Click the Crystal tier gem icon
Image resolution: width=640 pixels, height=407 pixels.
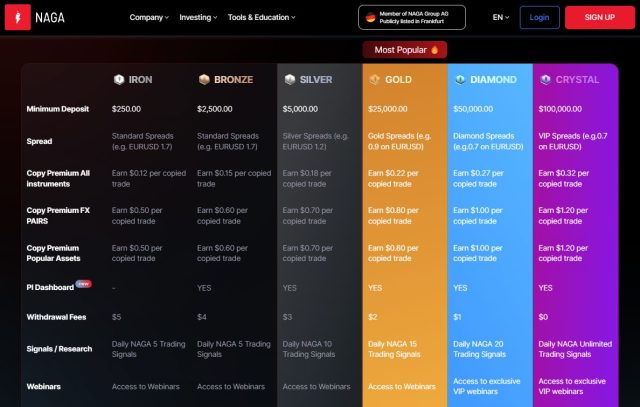coord(545,79)
